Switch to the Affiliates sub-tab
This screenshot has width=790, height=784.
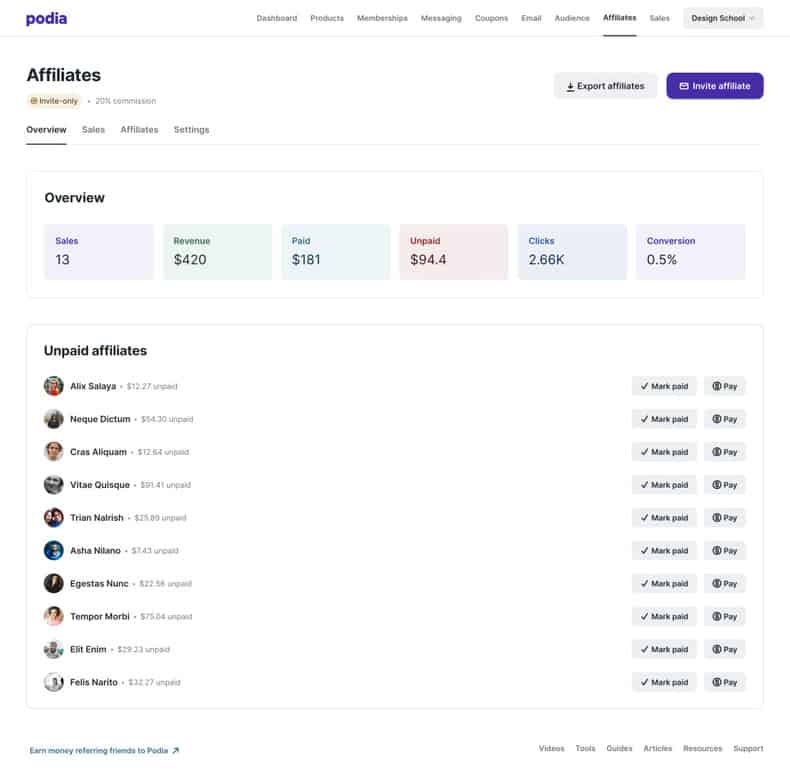coord(139,129)
